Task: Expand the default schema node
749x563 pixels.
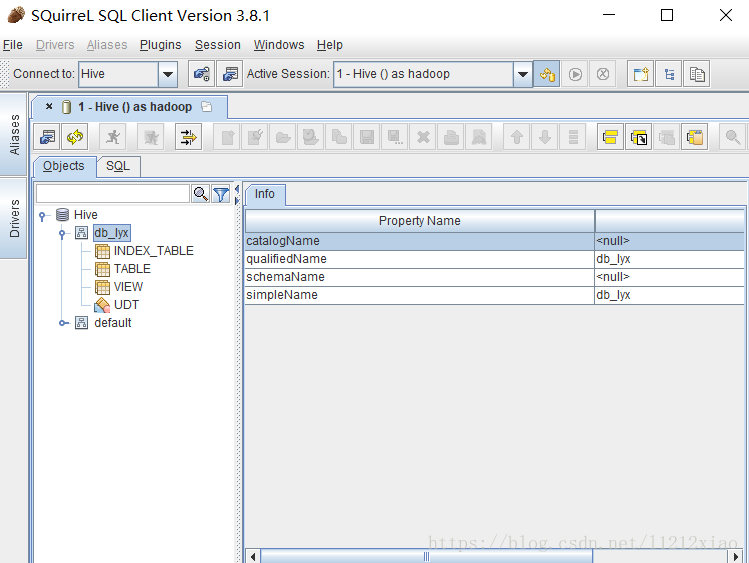Action: [63, 323]
